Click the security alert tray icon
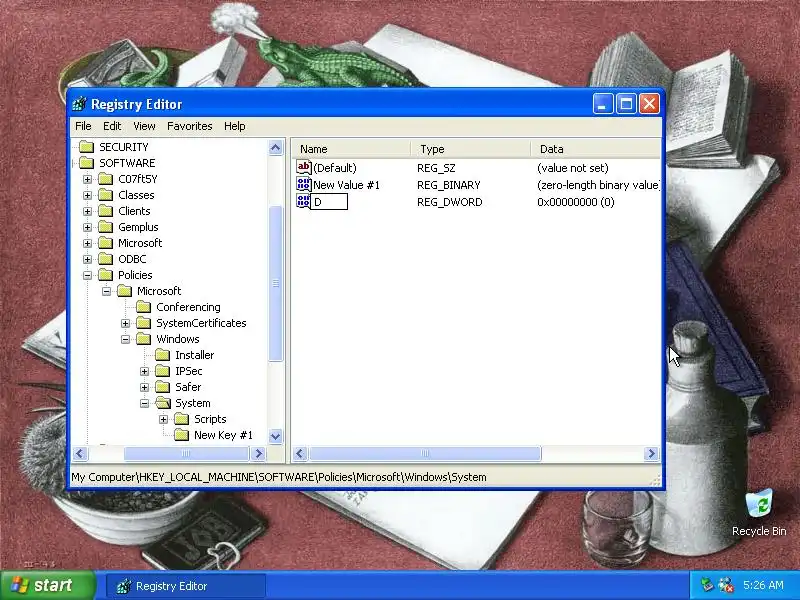This screenshot has width=800, height=600. (x=726, y=585)
